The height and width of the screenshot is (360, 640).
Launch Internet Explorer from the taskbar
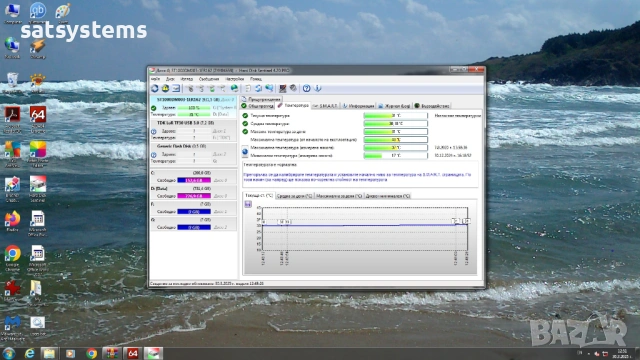(x=29, y=353)
